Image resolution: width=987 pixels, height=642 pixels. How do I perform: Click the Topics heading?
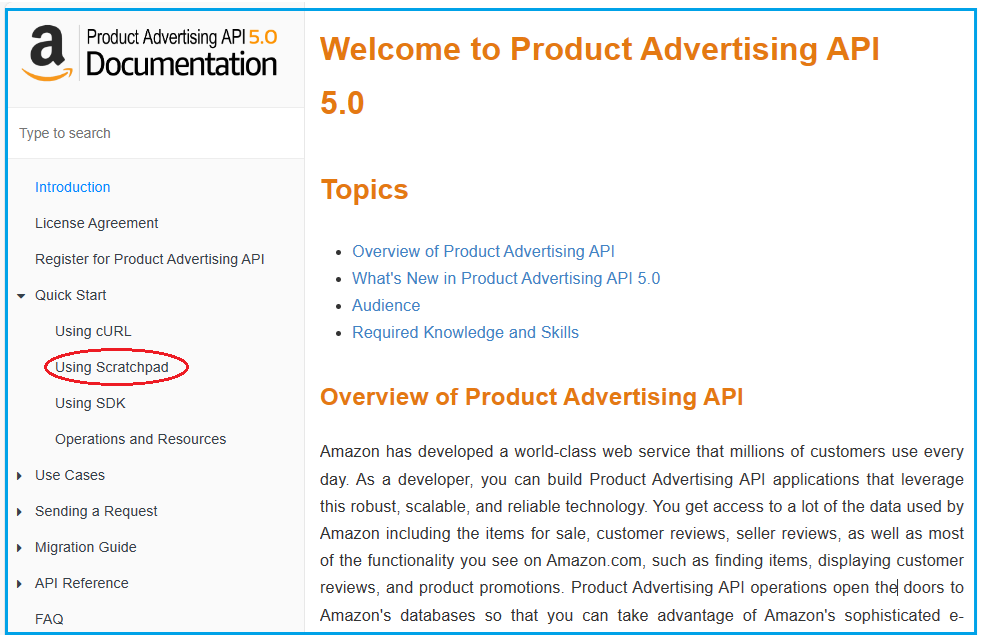click(x=364, y=189)
